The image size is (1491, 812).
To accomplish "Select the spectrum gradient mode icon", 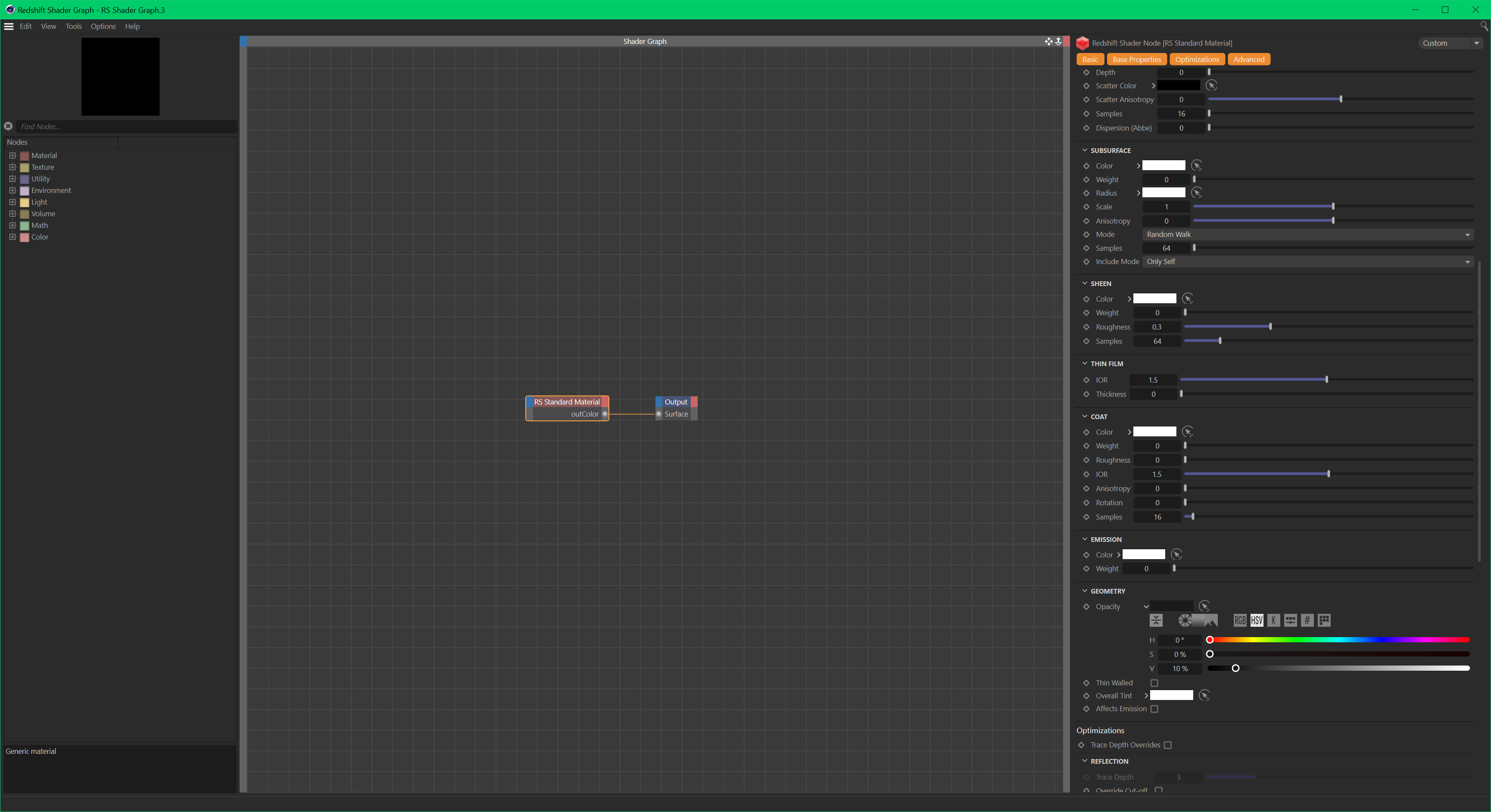I will pyautogui.click(x=1198, y=620).
